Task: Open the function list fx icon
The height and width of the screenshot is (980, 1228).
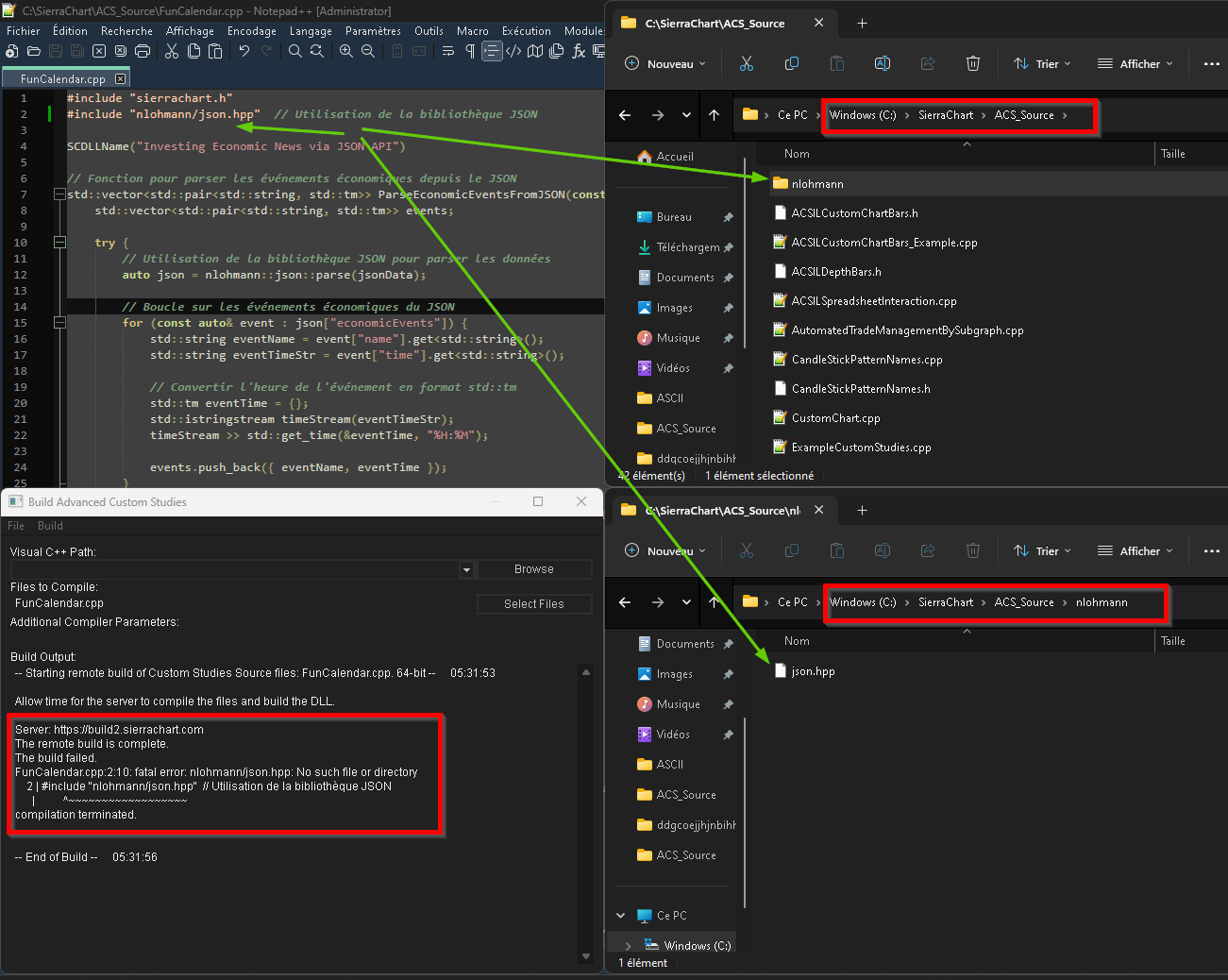Action: tap(579, 51)
